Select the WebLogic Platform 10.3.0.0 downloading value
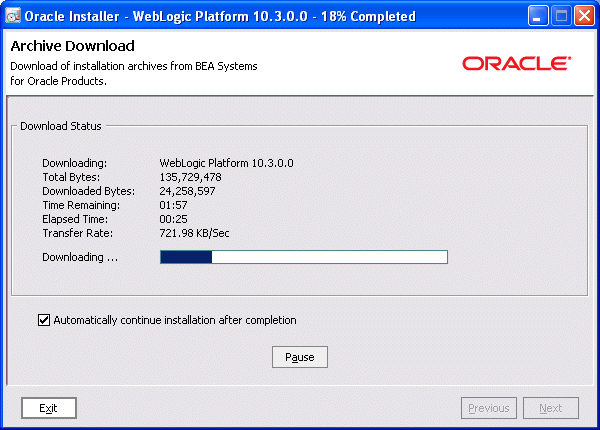 226,163
